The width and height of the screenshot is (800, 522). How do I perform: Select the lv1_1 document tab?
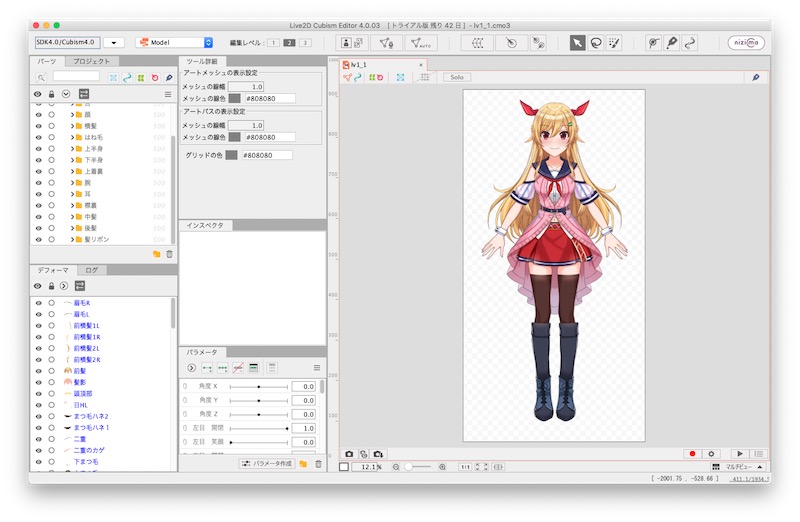click(384, 65)
